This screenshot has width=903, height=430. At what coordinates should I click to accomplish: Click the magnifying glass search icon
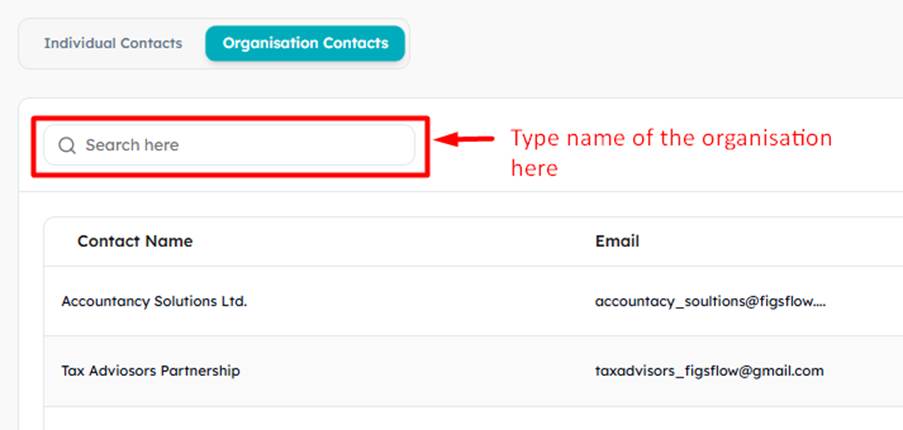pos(67,146)
